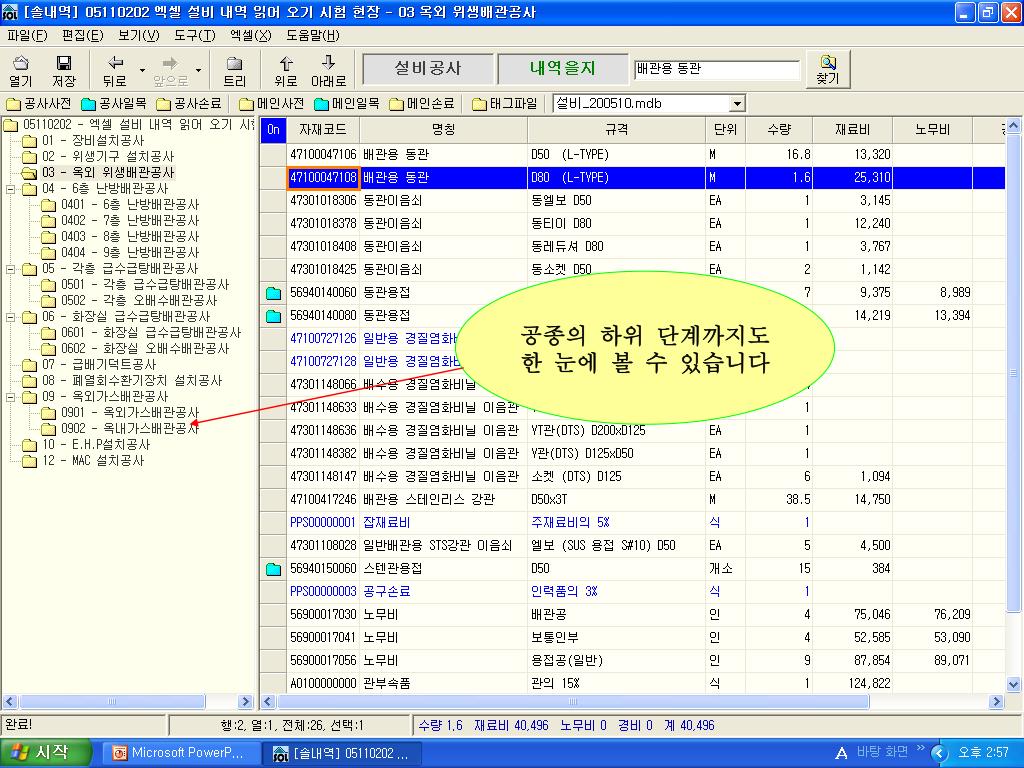The width and height of the screenshot is (1024, 768).
Task: Open the 도구(T) menu
Action: (x=195, y=35)
